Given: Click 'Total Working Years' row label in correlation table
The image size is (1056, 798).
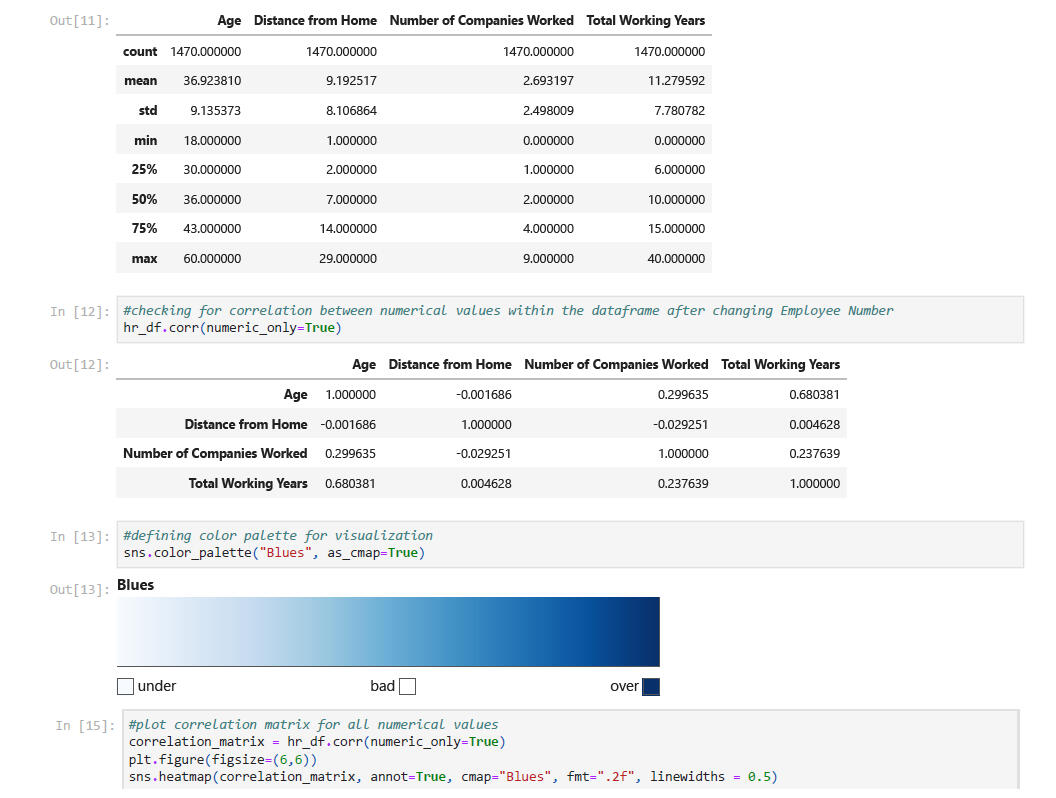Looking at the screenshot, I should (248, 484).
